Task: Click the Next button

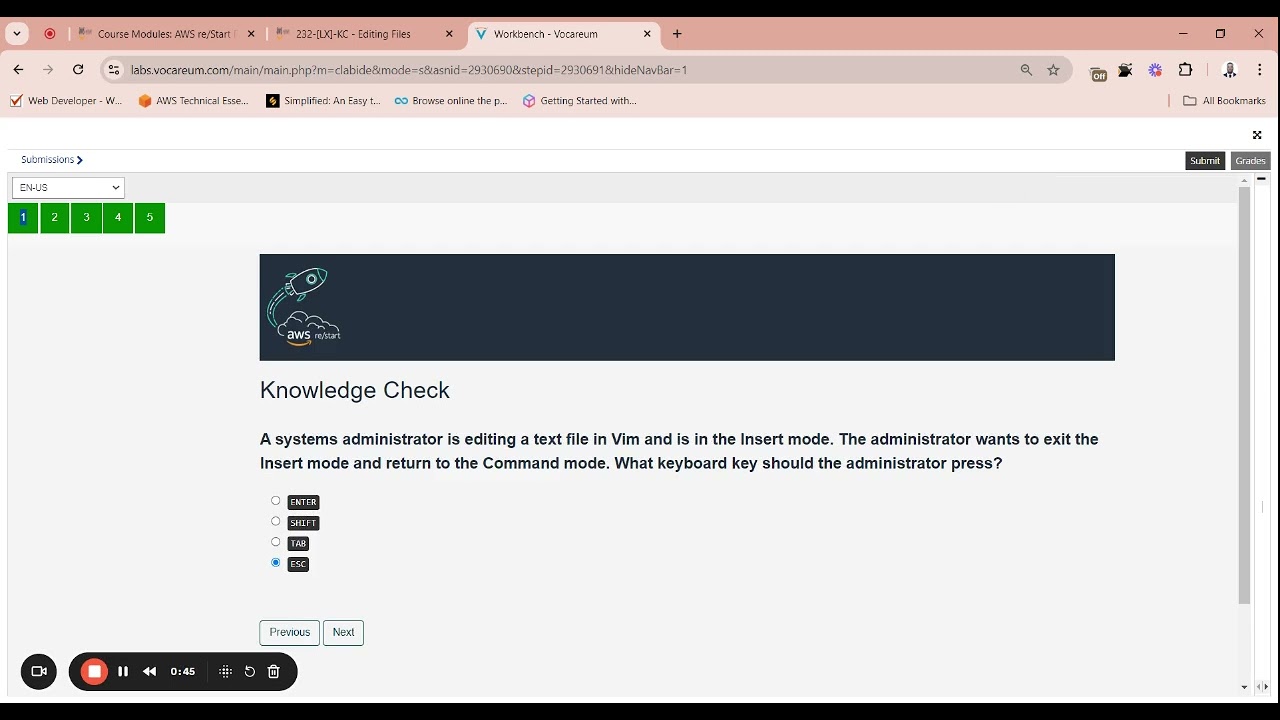Action: (x=343, y=632)
